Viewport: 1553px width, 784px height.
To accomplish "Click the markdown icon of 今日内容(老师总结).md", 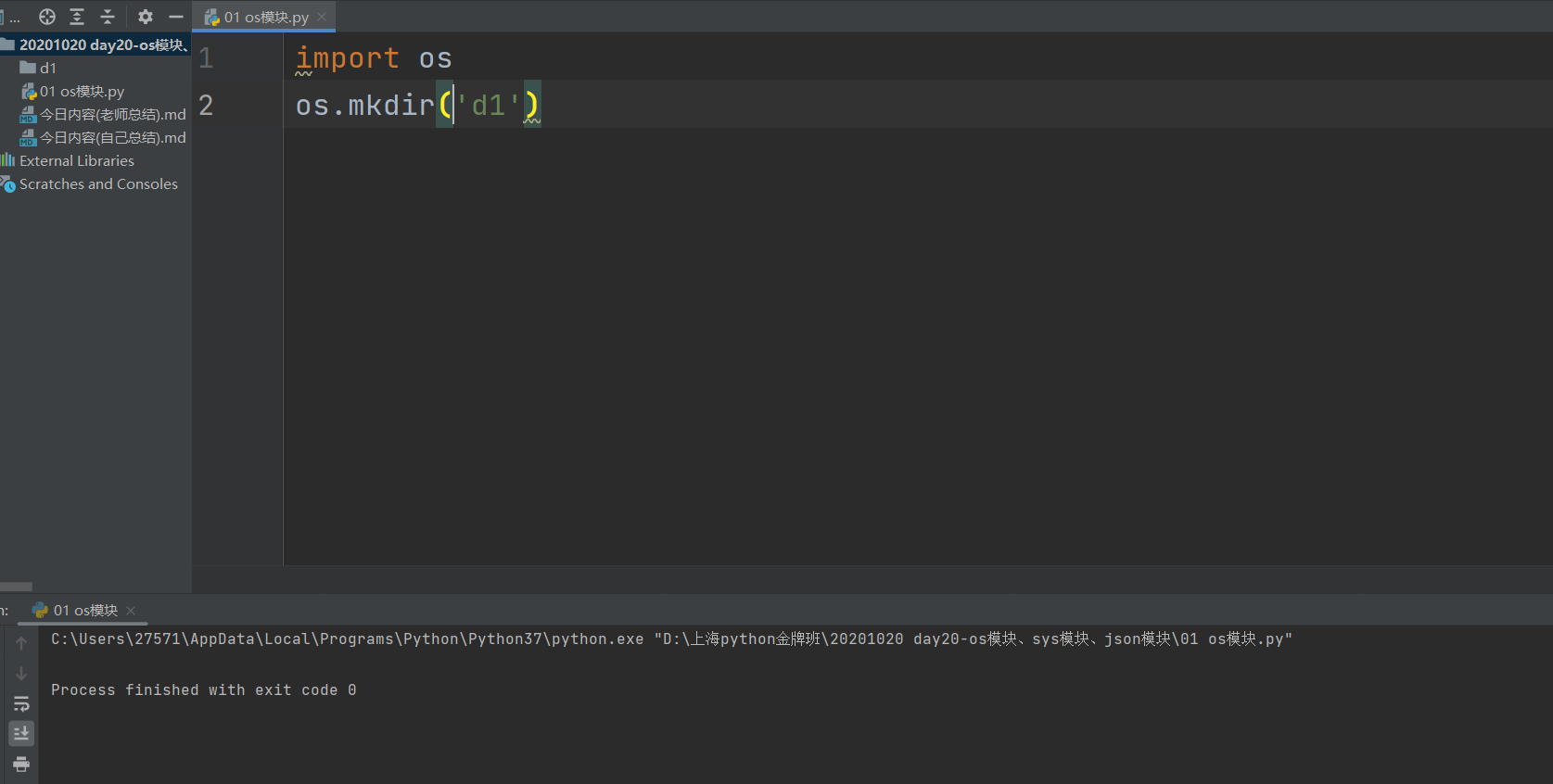I will pyautogui.click(x=28, y=114).
